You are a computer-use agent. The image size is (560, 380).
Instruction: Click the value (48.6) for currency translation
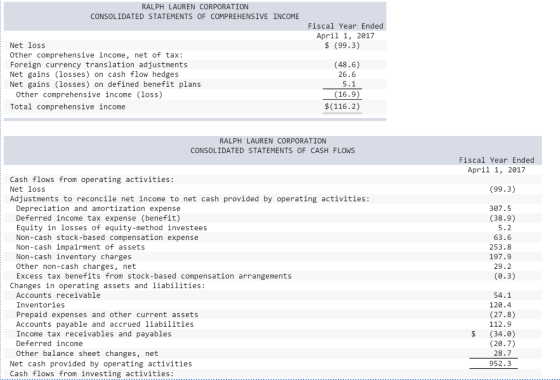pos(347,65)
